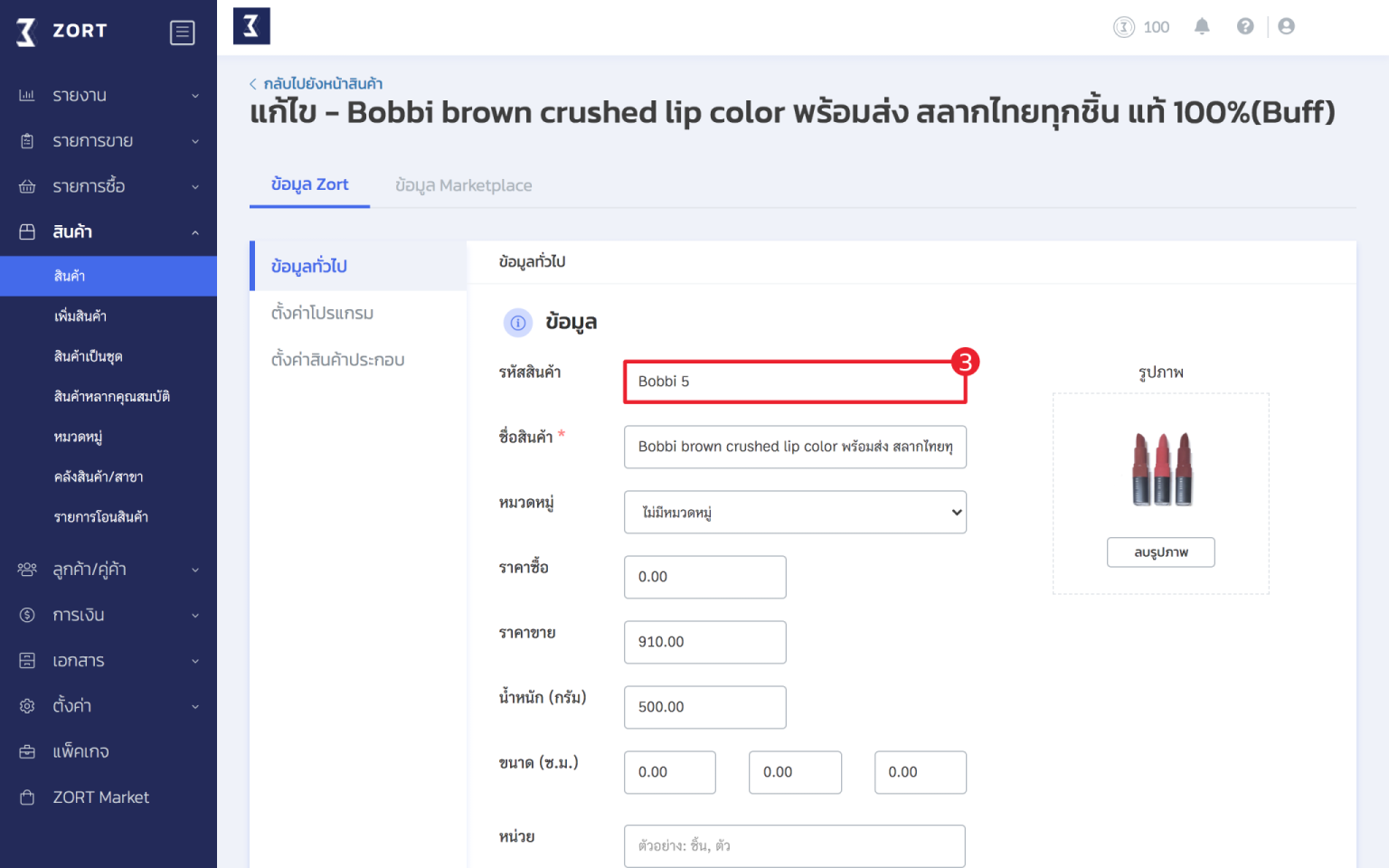Click the help question mark icon

pos(1245,26)
